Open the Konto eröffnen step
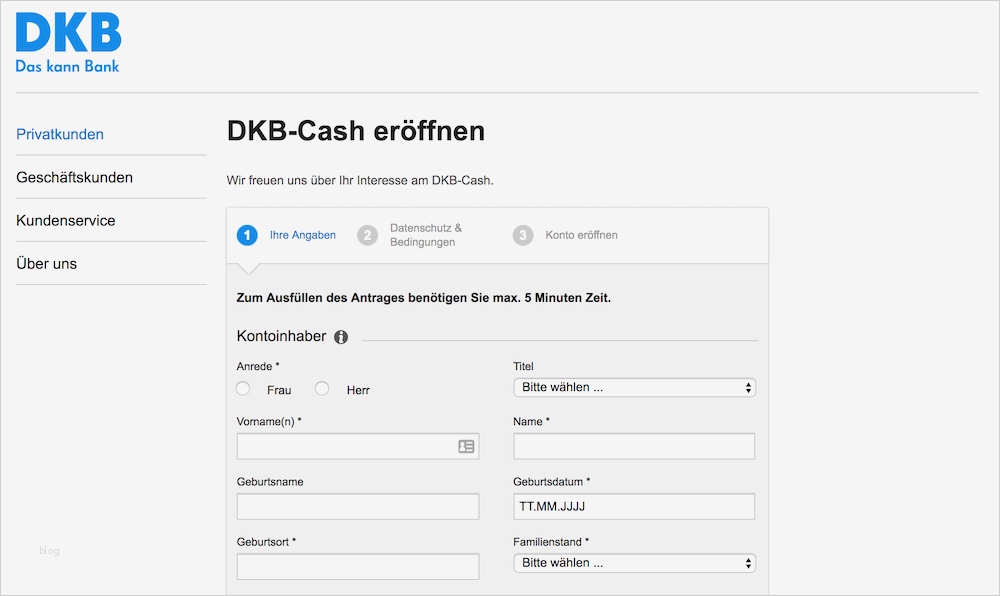This screenshot has height=596, width=1000. [x=583, y=235]
